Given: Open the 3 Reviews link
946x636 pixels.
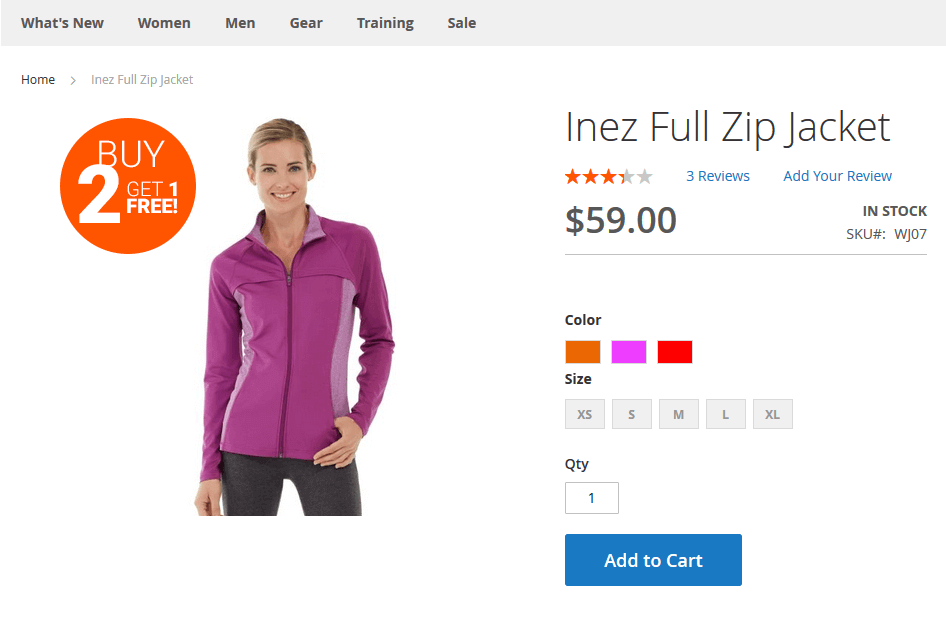Looking at the screenshot, I should pos(718,176).
